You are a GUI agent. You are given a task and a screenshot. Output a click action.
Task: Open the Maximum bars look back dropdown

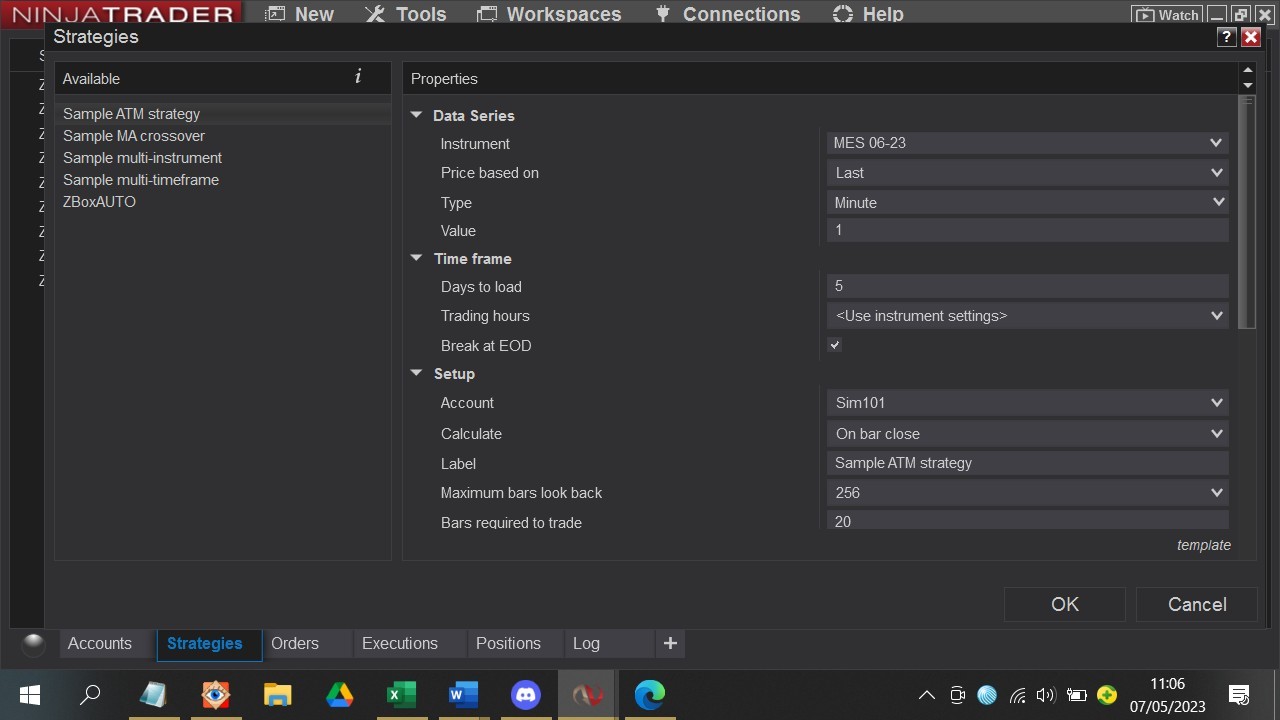point(1028,493)
